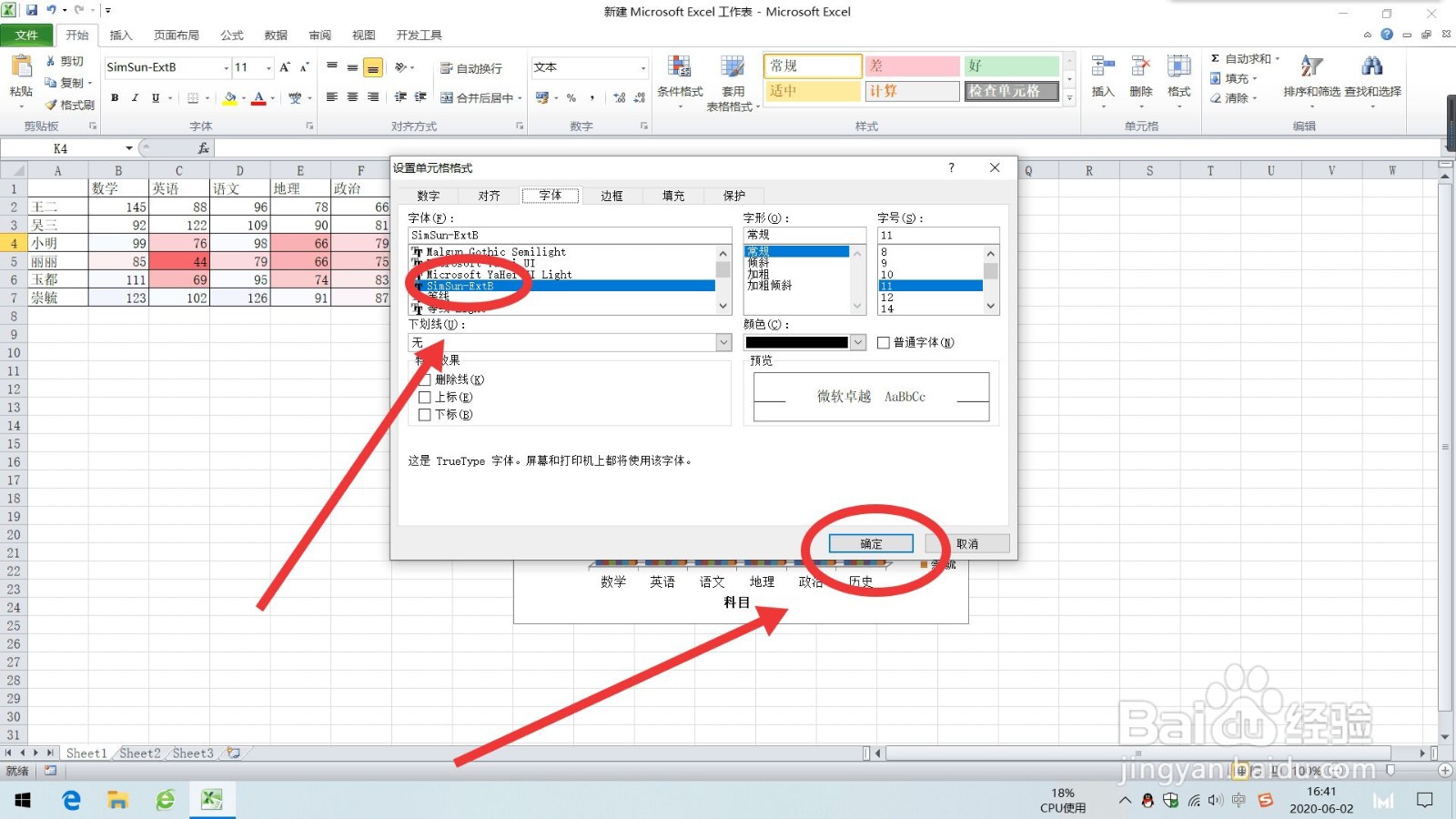
Task: Choose Malgun Gothic Semilight font
Action: (496, 252)
